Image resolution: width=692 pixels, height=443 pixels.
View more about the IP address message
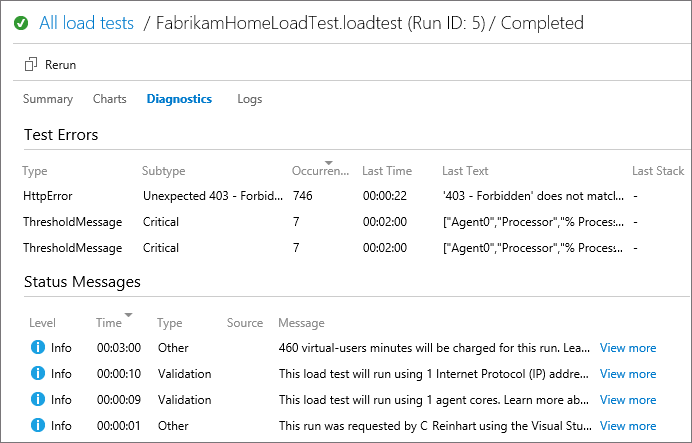point(628,374)
